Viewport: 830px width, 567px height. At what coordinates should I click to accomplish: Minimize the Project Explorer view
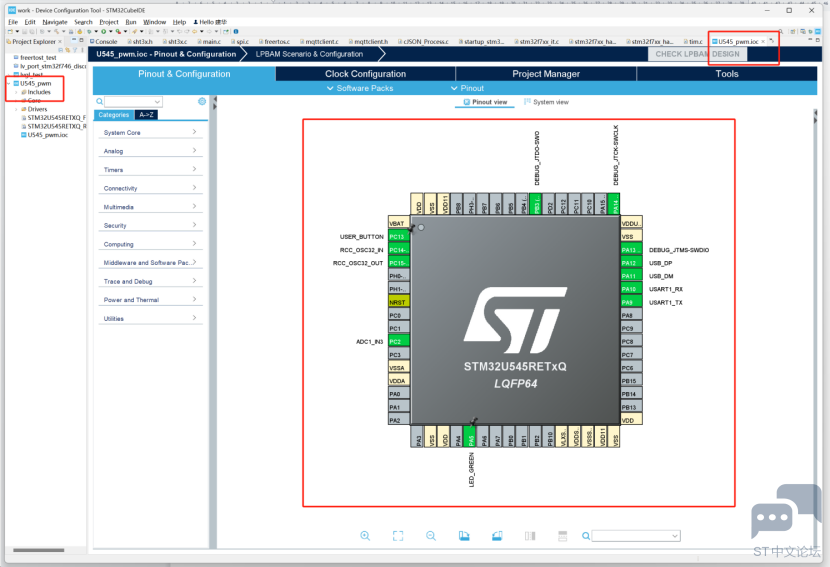pyautogui.click(x=74, y=40)
